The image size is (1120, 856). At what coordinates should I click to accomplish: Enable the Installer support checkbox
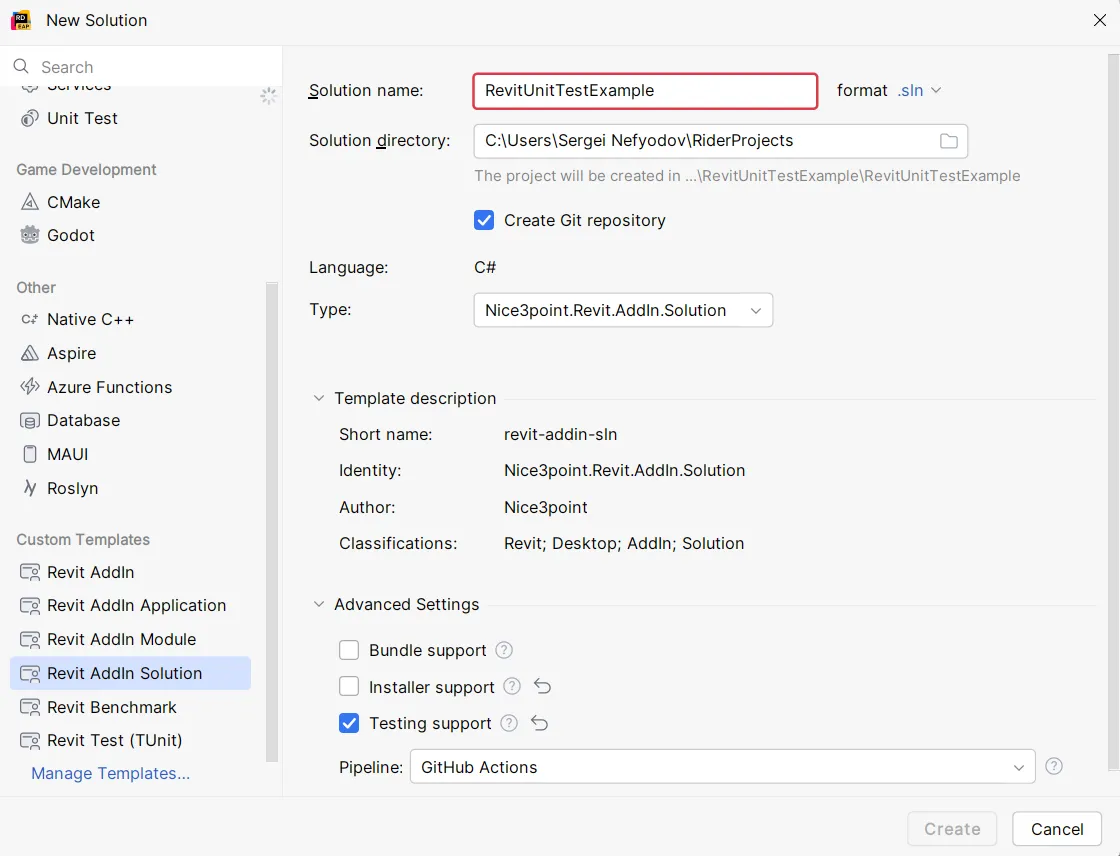click(349, 687)
